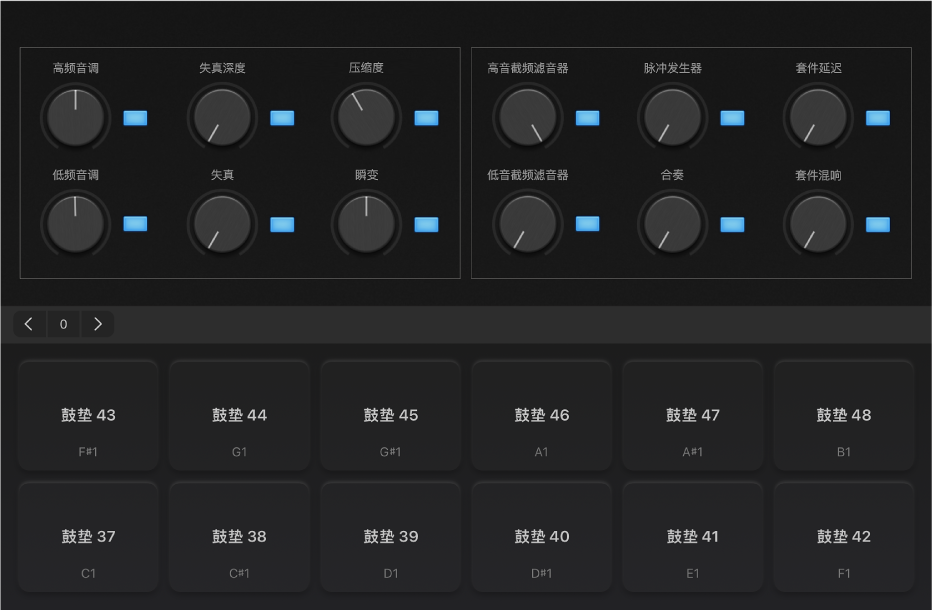Tap drum pad 鼓垫 44 (G1)
Viewport: 934px width, 612px height.
(x=239, y=415)
